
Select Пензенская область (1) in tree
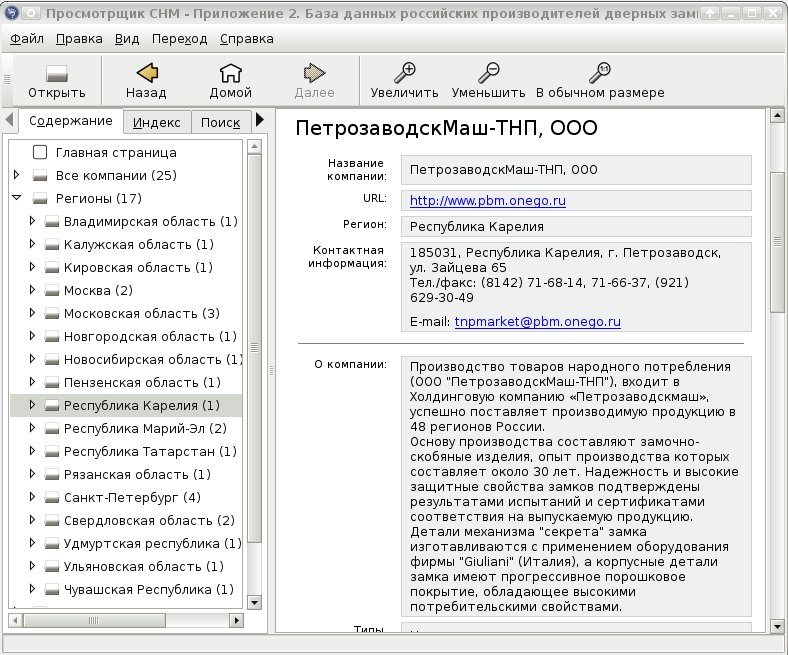click(x=142, y=383)
